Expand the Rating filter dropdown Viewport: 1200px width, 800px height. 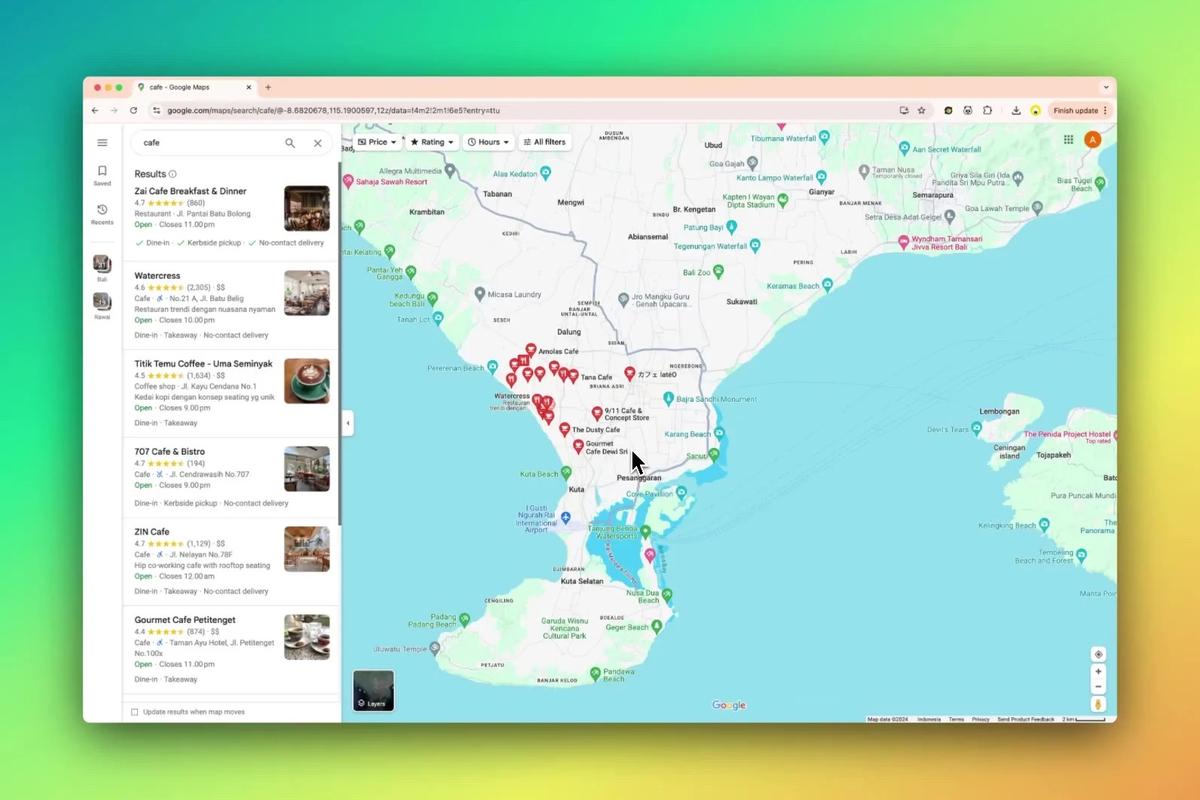click(x=432, y=142)
